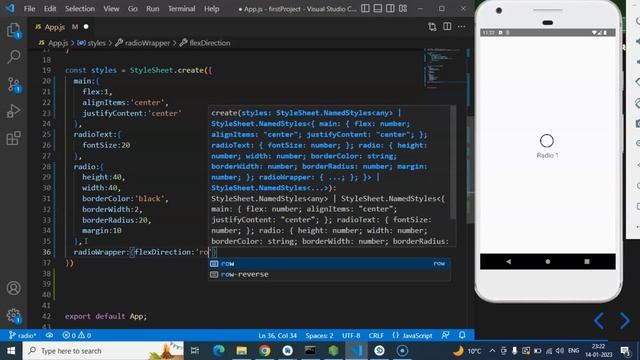
Task: Change indentation via Spaces: 2
Action: [319, 336]
